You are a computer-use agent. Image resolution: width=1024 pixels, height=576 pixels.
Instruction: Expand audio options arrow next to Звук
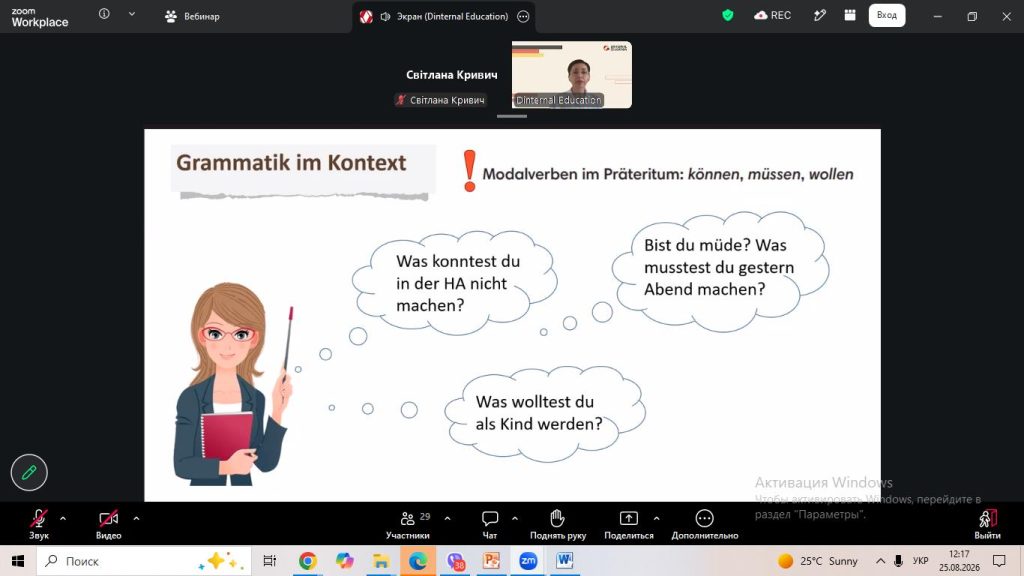(x=63, y=519)
